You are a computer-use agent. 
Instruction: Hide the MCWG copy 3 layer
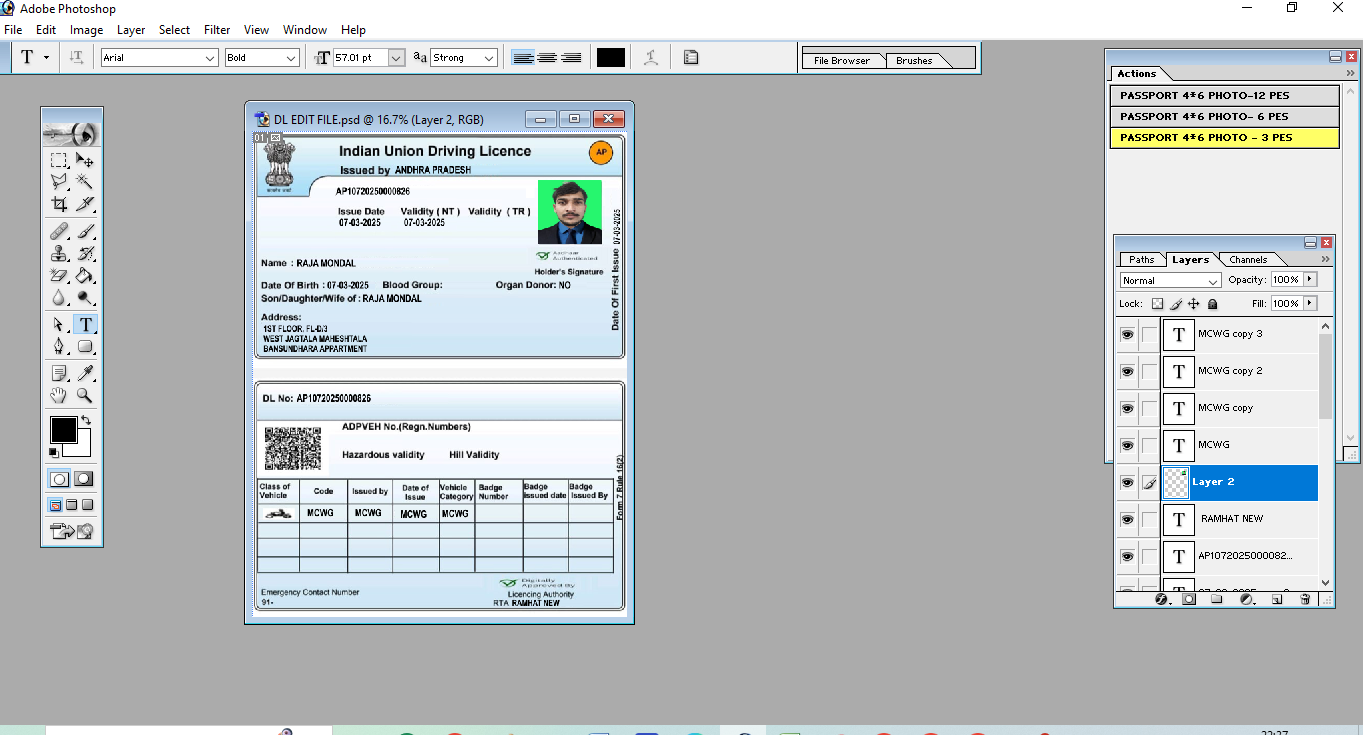[x=1127, y=334]
